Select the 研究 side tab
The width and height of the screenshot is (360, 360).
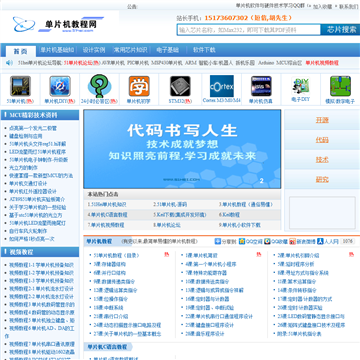pyautogui.click(x=322, y=179)
